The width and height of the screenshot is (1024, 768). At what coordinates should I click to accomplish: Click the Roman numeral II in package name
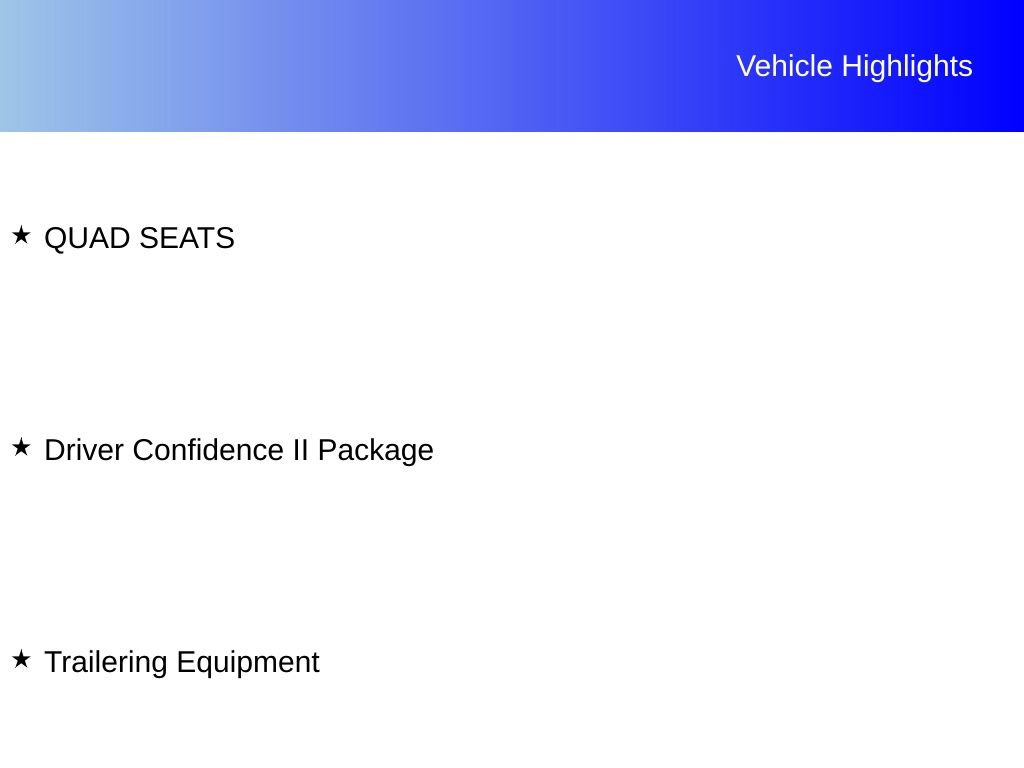300,450
